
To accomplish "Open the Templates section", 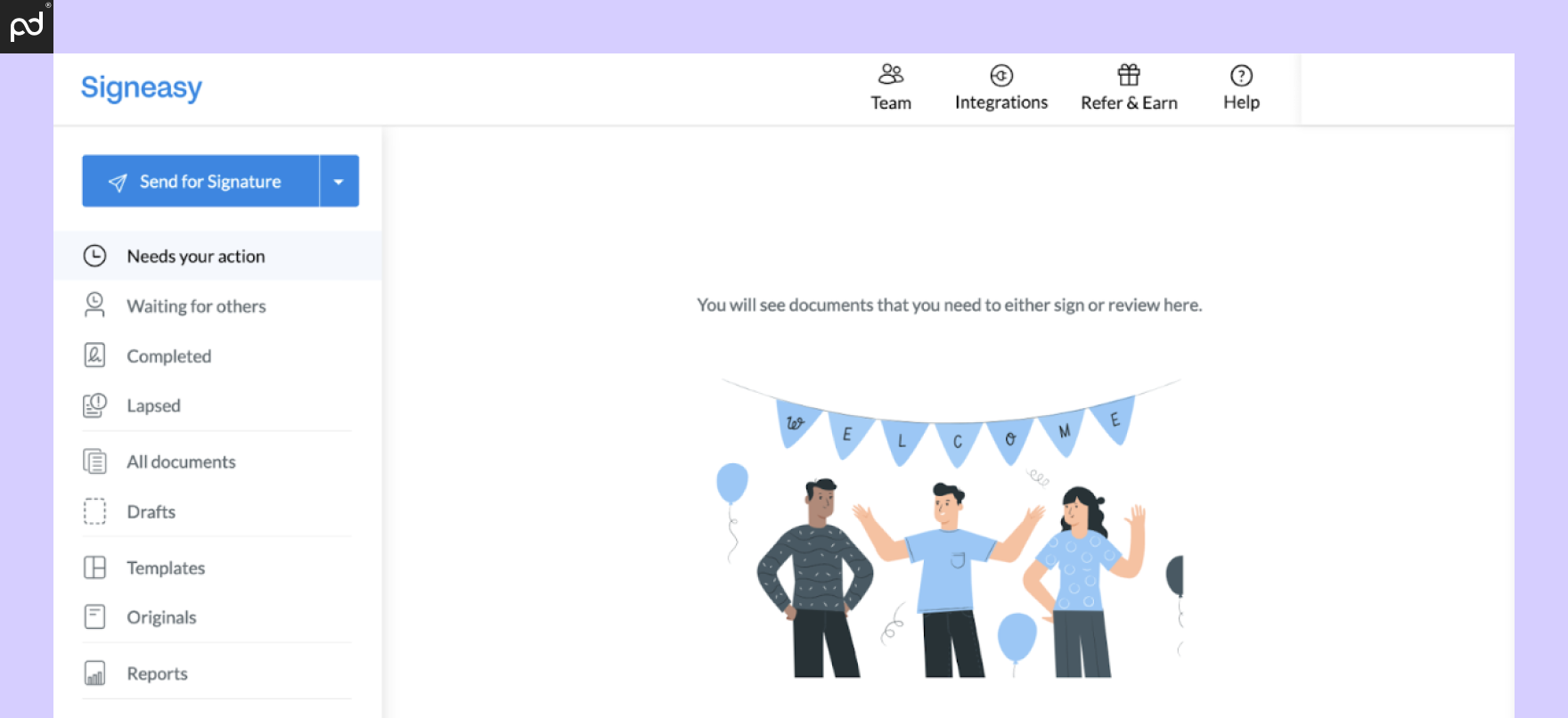I will [166, 567].
